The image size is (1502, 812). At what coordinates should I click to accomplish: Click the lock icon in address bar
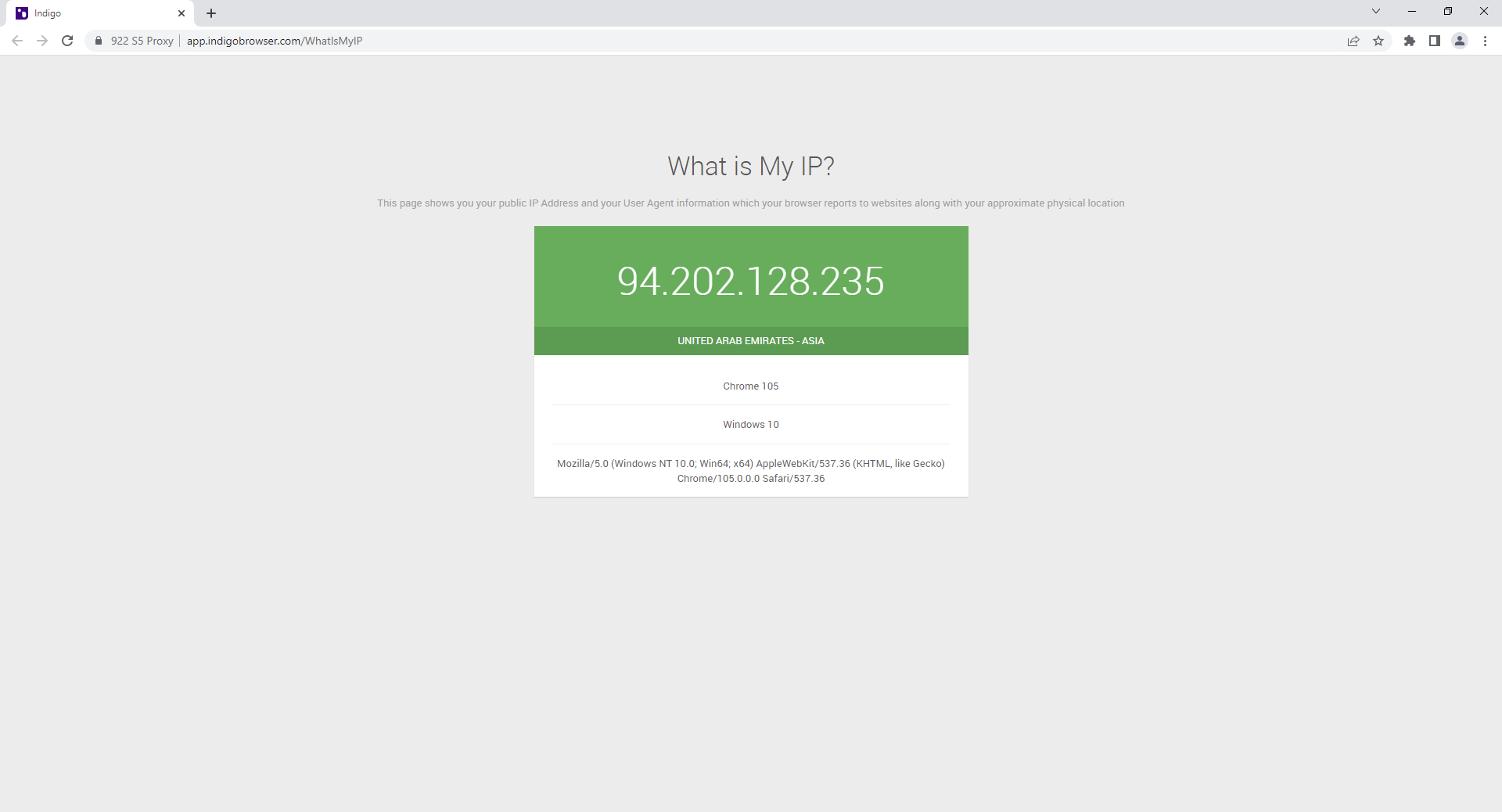pos(99,41)
